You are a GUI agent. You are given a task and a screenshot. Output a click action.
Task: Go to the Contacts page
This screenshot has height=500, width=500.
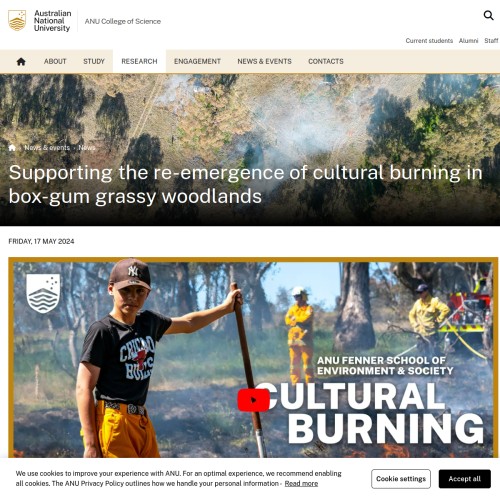click(326, 61)
